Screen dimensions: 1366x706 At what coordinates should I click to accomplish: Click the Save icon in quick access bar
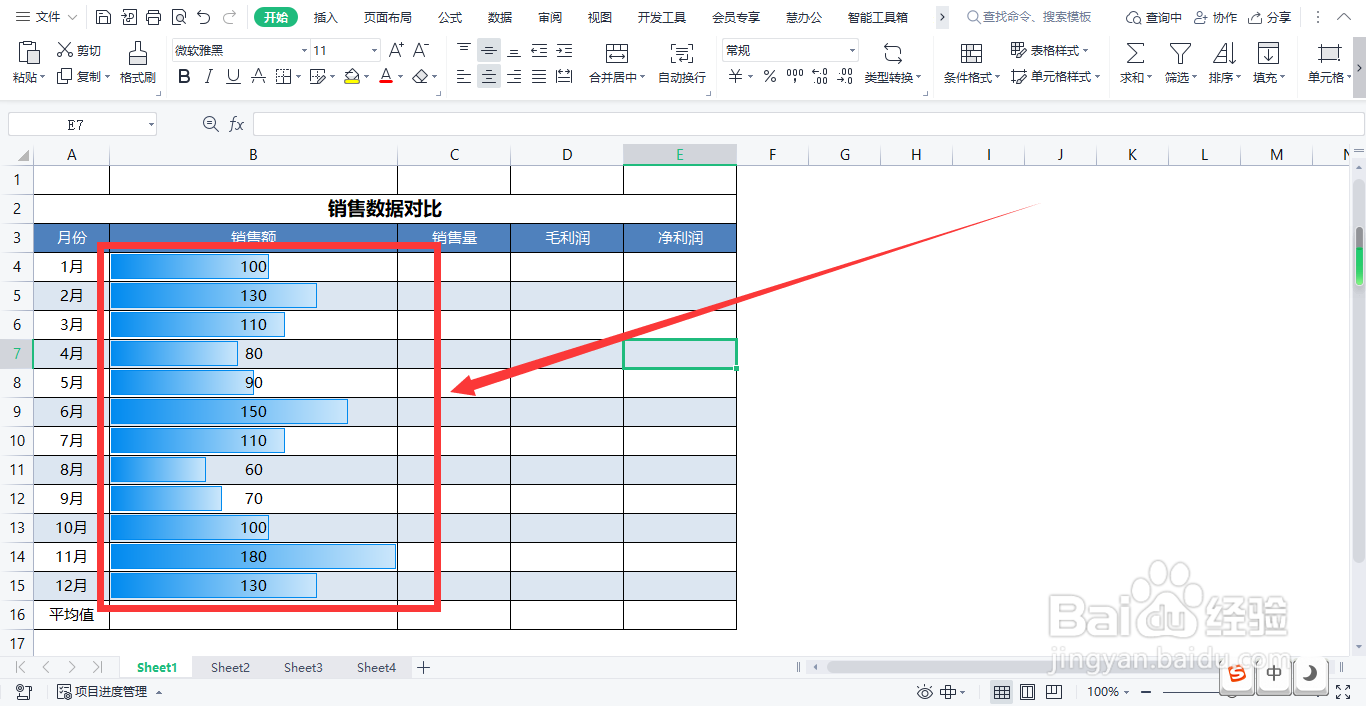[x=103, y=17]
